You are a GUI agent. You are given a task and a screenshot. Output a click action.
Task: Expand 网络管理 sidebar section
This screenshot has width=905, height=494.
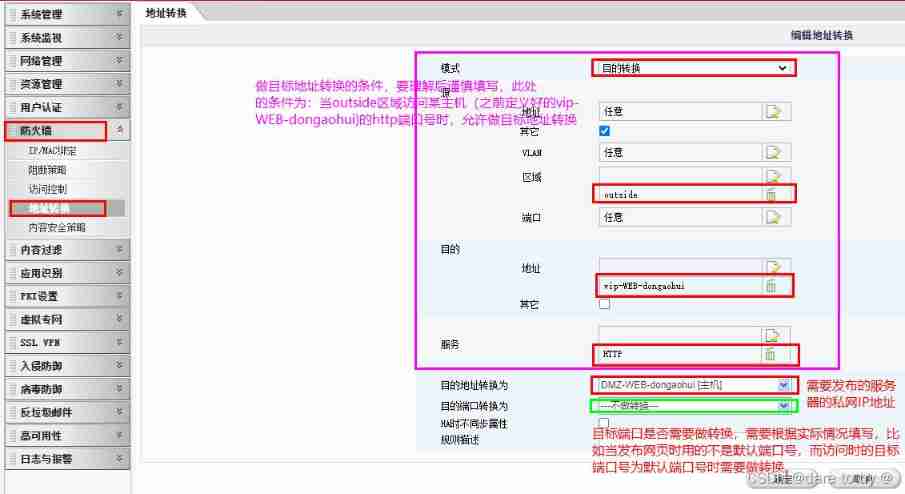coord(66,61)
